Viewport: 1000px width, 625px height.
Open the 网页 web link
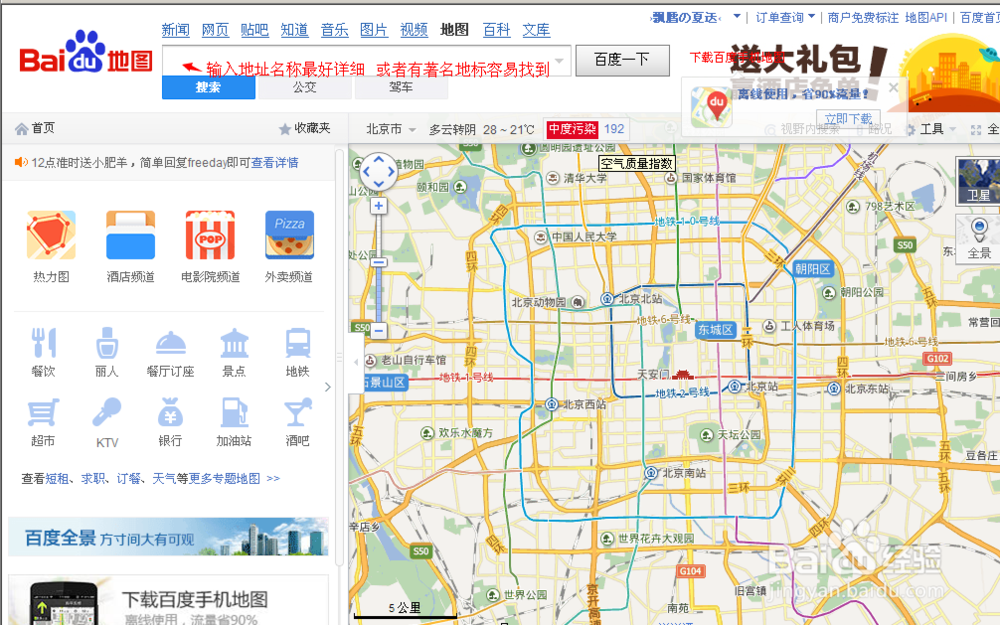pyautogui.click(x=215, y=30)
